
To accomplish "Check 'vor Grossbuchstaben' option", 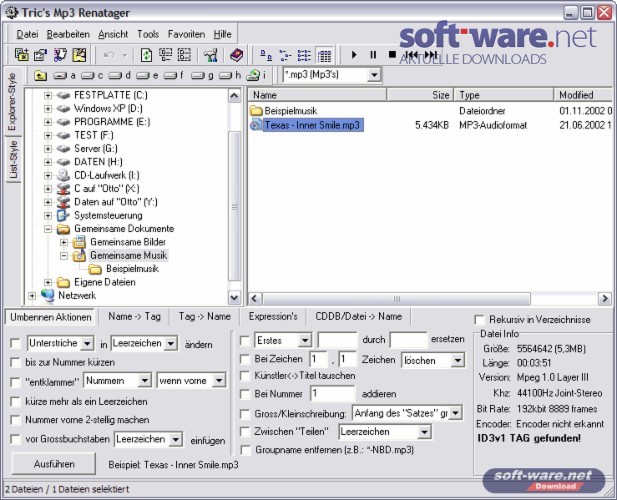I will click(15, 439).
